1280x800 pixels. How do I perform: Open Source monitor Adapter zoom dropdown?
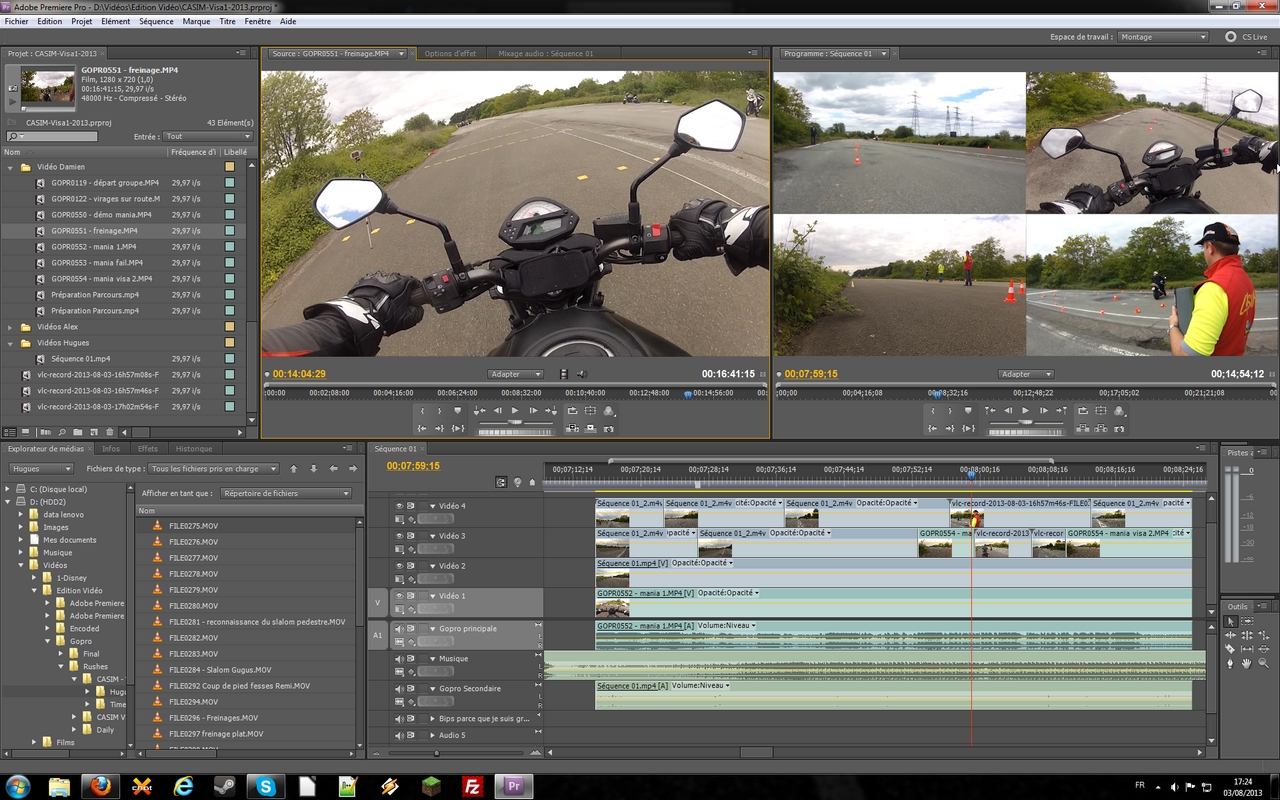(x=515, y=374)
